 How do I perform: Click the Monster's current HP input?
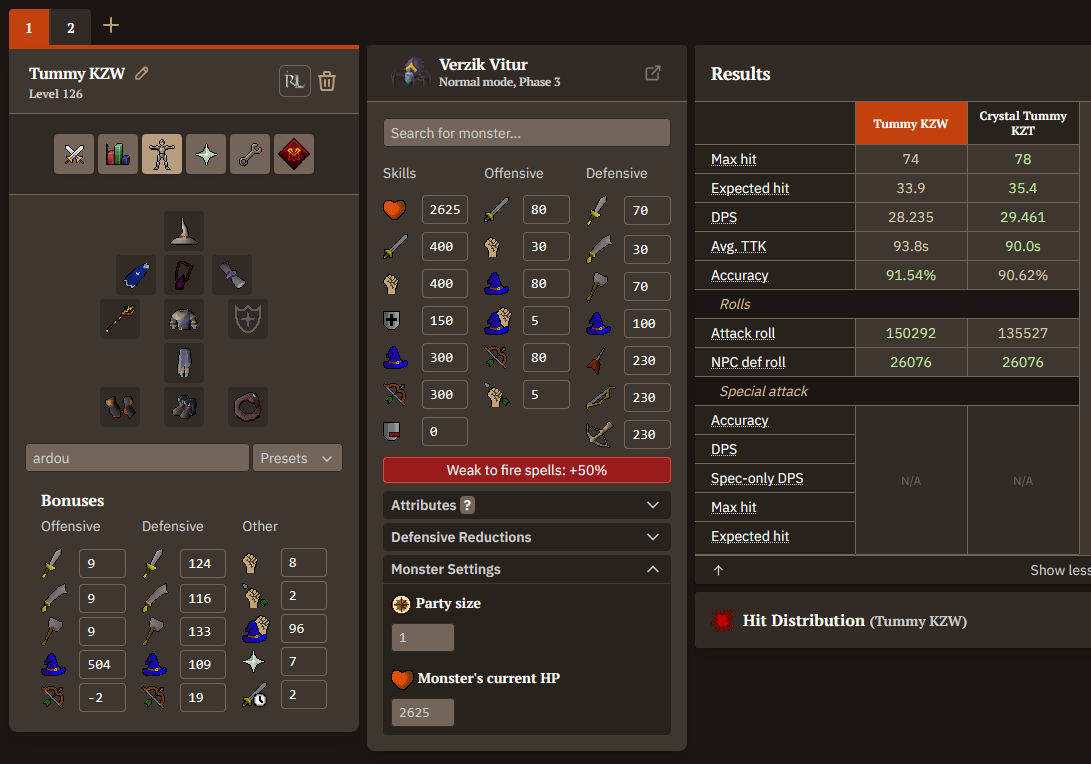coord(423,713)
